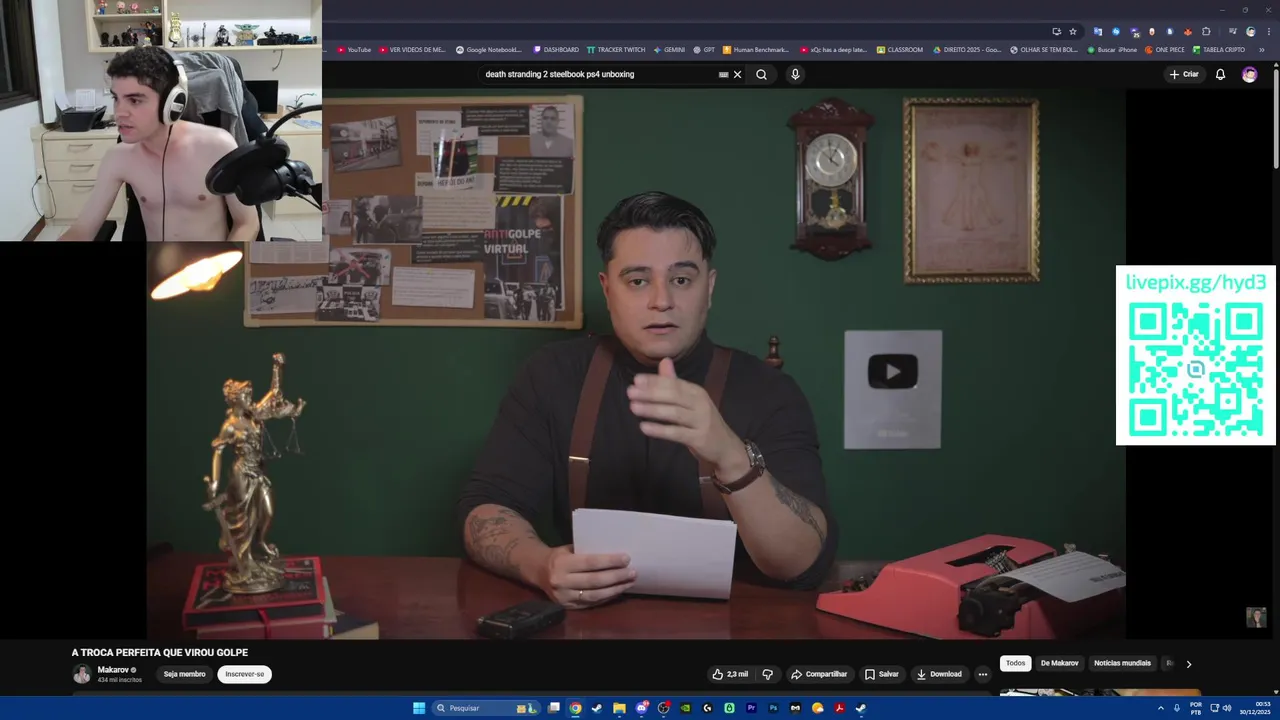Image resolution: width=1280 pixels, height=720 pixels.
Task: Switch to Google Chrome on taskbar
Action: click(x=575, y=708)
